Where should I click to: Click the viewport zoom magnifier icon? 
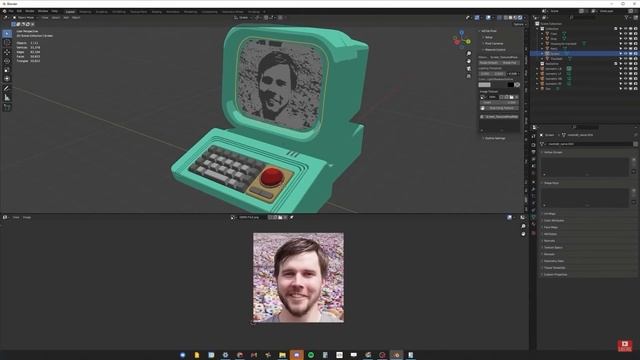pos(469,53)
